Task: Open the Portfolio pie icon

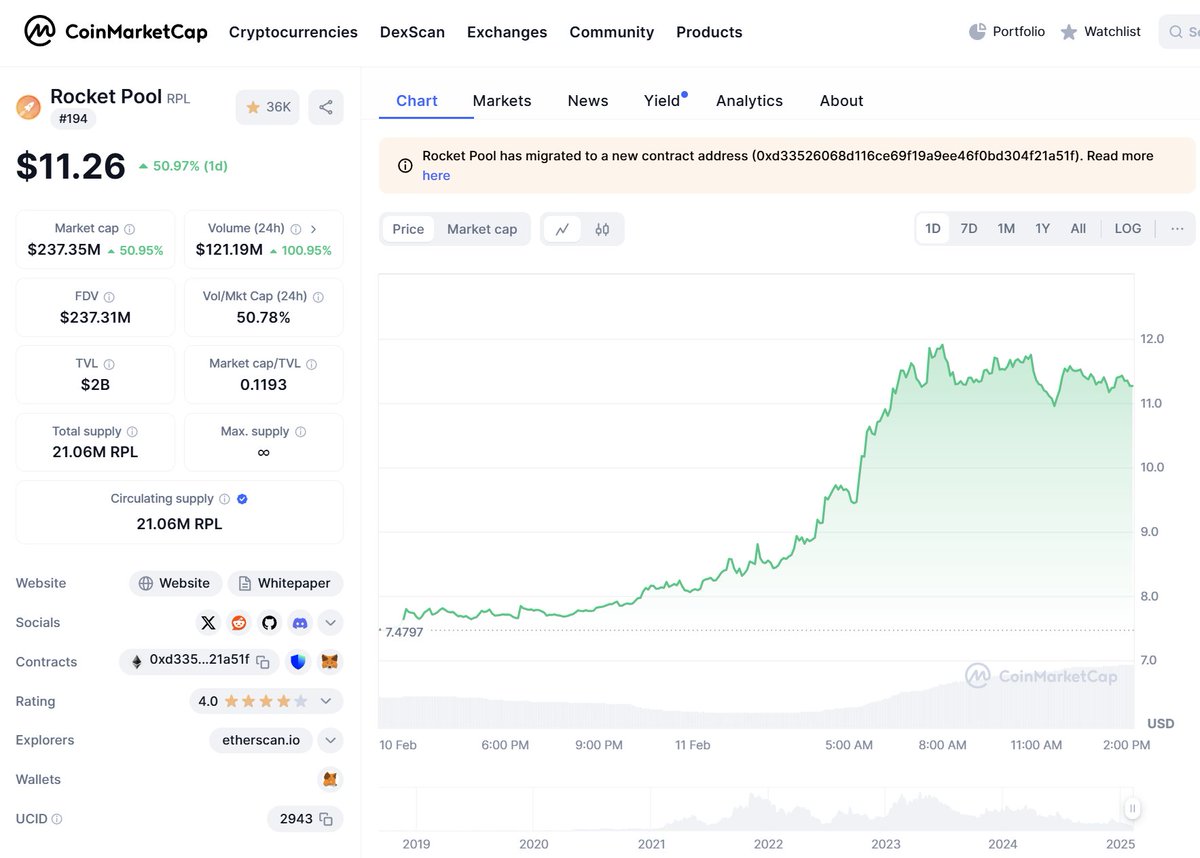Action: (x=977, y=32)
